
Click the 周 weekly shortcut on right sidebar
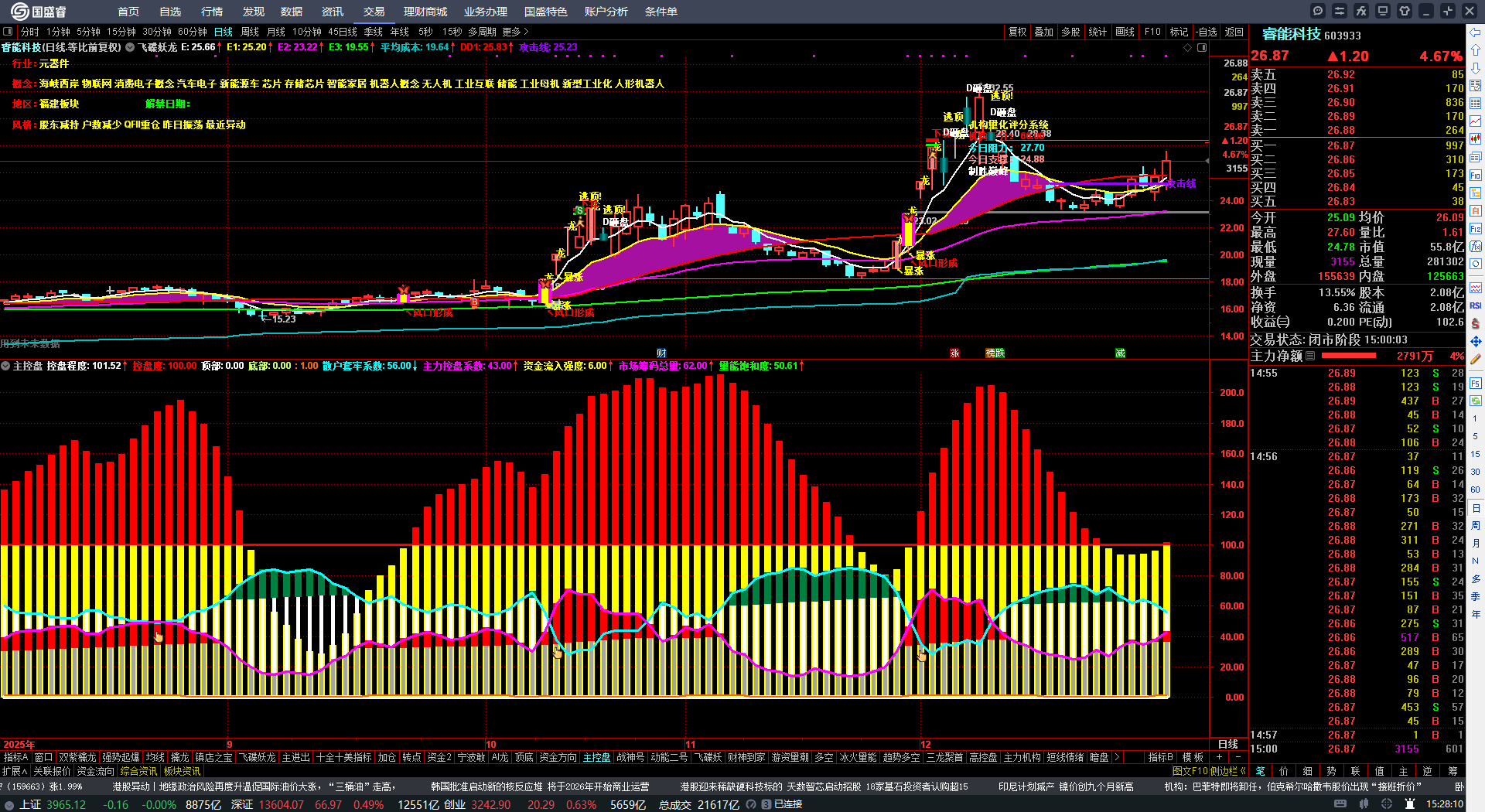tap(1476, 526)
